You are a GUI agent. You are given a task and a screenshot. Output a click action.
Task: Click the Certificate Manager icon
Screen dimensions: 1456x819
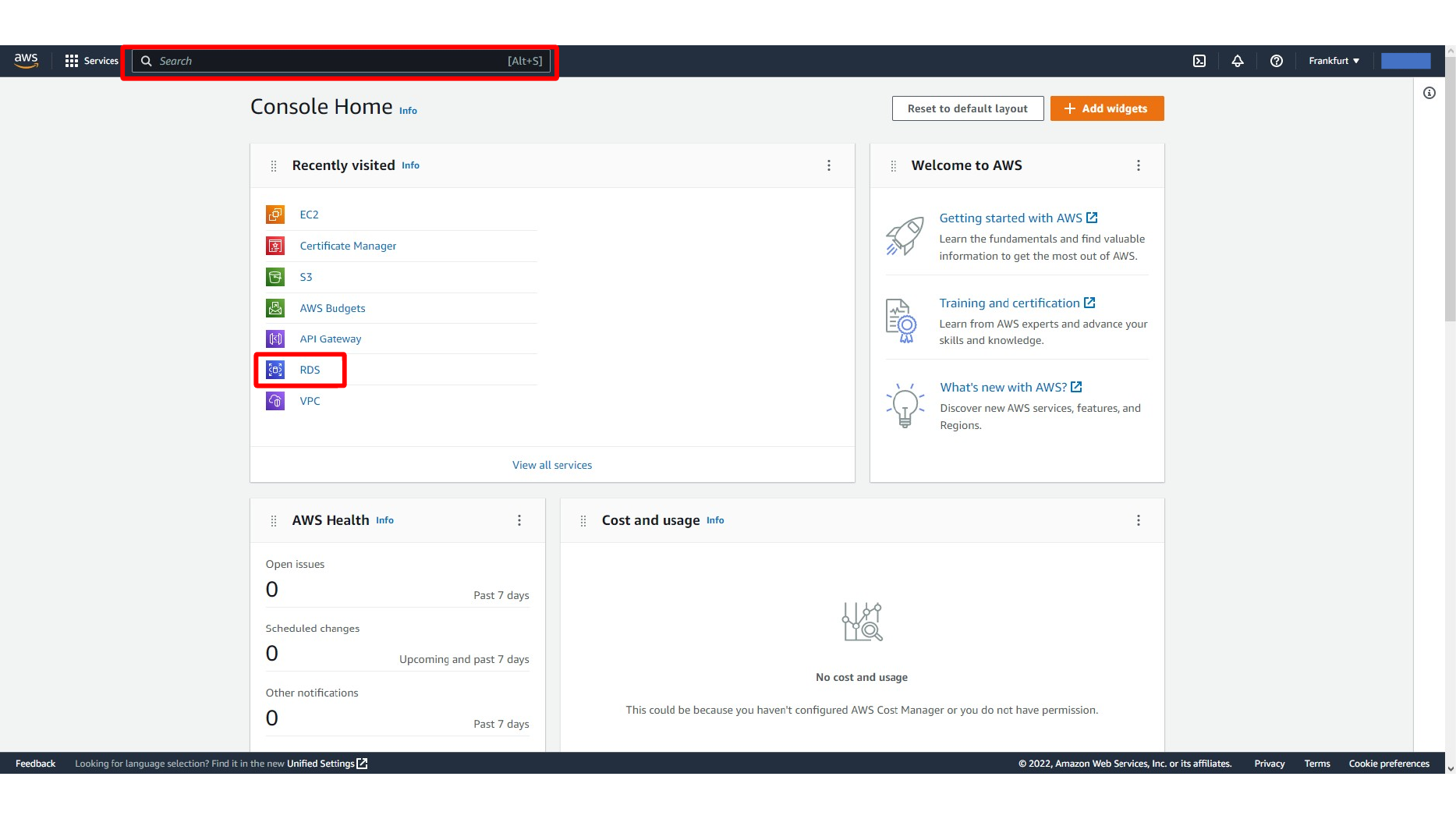(275, 246)
